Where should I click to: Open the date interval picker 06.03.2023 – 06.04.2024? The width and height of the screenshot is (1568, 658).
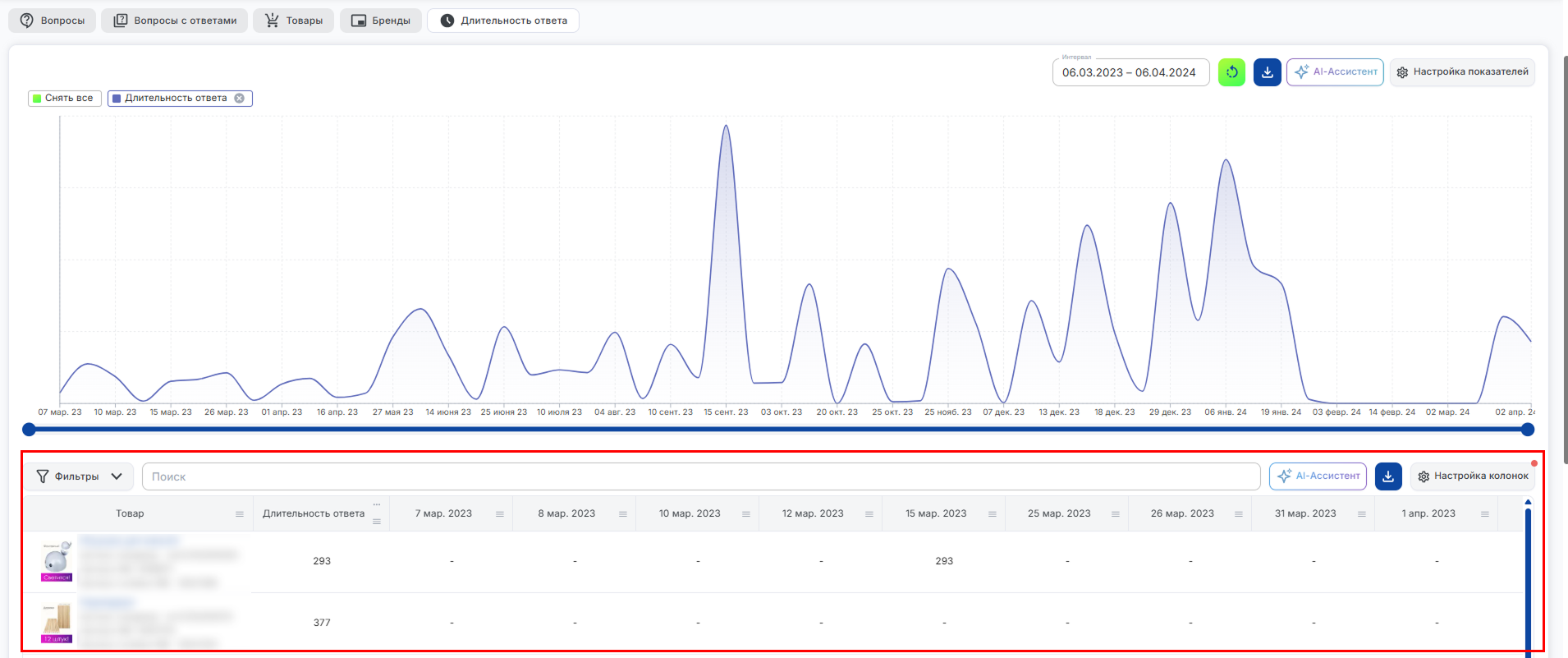(x=1130, y=72)
